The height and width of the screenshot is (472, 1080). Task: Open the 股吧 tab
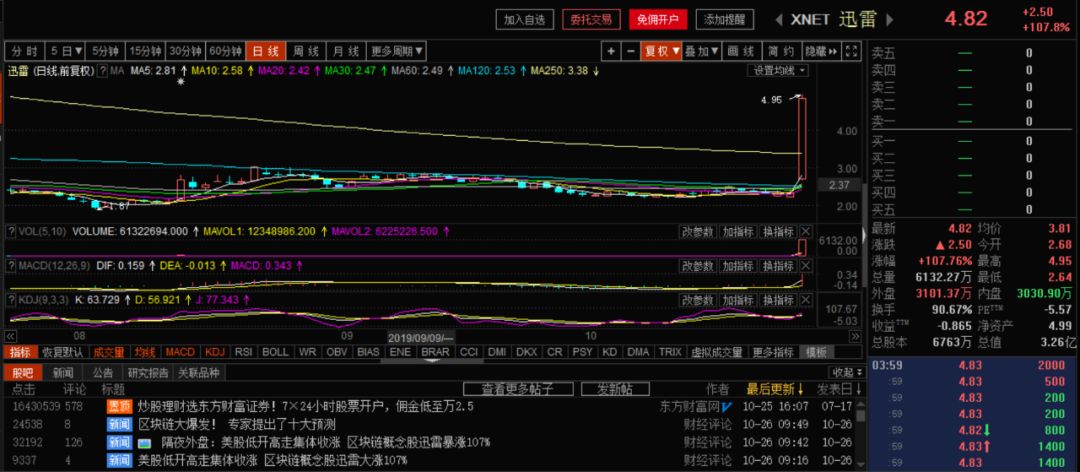coord(23,373)
